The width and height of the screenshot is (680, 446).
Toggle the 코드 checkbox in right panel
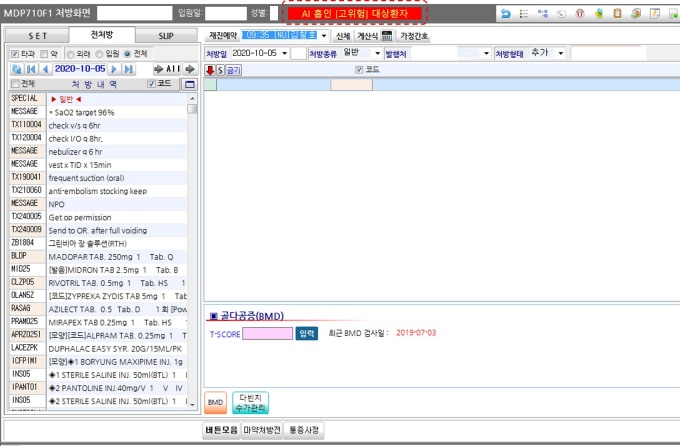click(x=360, y=70)
